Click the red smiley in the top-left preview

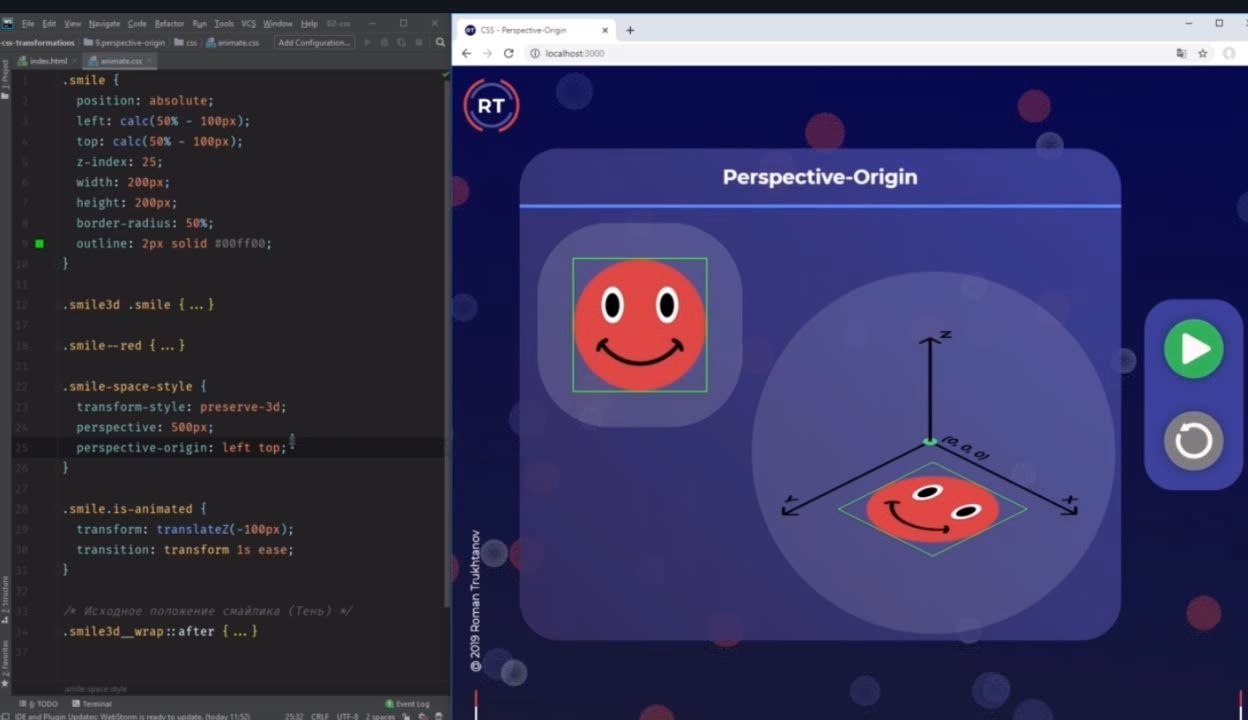pos(640,325)
